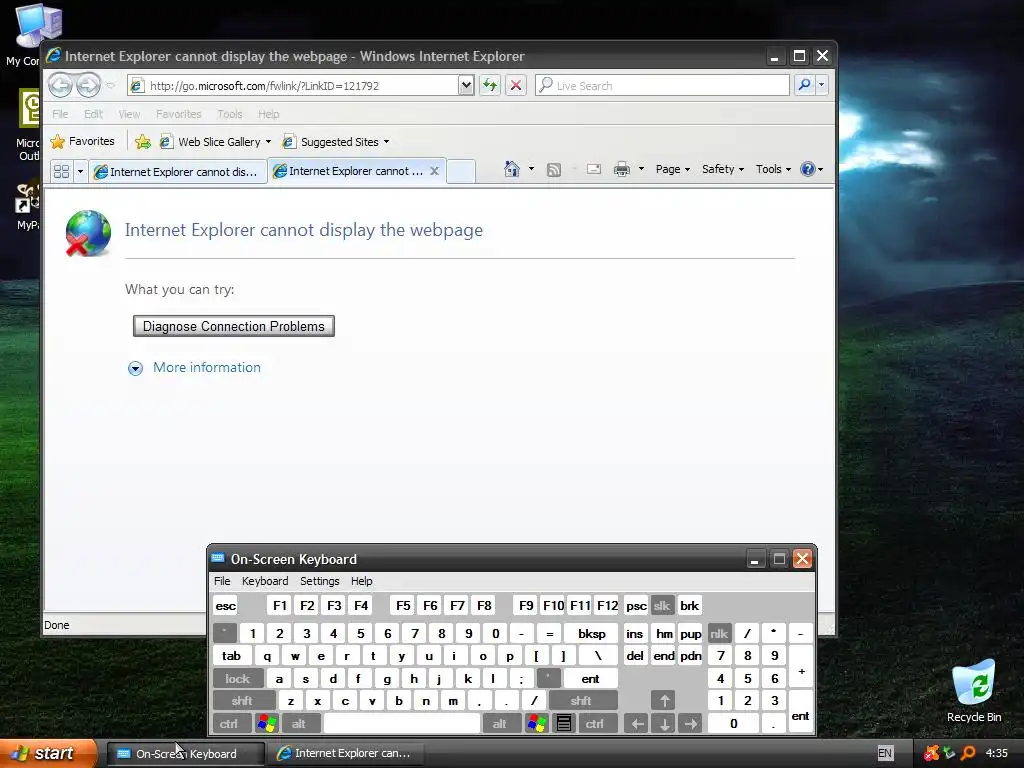This screenshot has width=1024, height=768.
Task: Toggle the left shft key on keyboard
Action: tap(242, 701)
